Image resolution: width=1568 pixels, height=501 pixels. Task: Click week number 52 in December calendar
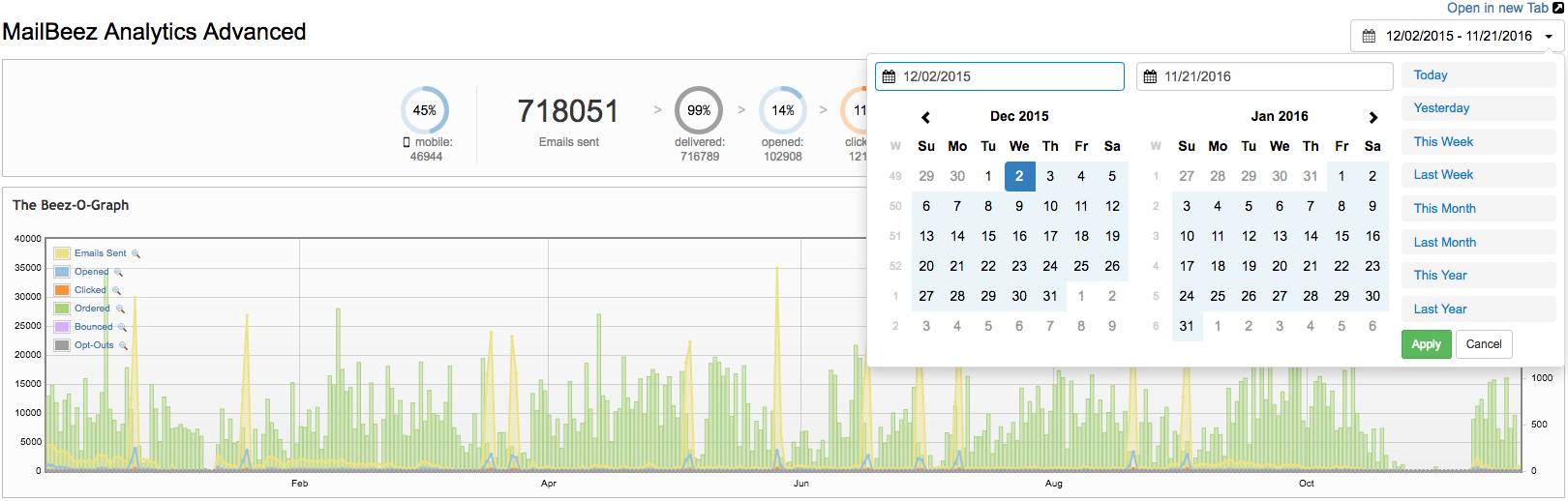895,266
